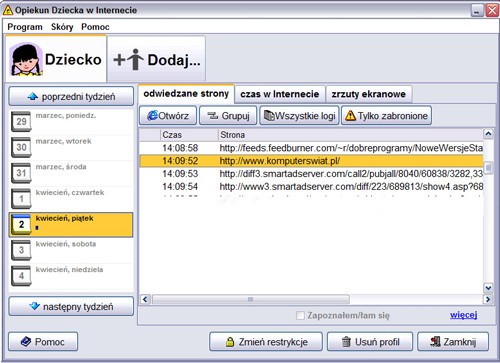The height and width of the screenshot is (363, 500).
Task: Tick the Zapoznałem/łam się checkbox
Action: click(300, 315)
